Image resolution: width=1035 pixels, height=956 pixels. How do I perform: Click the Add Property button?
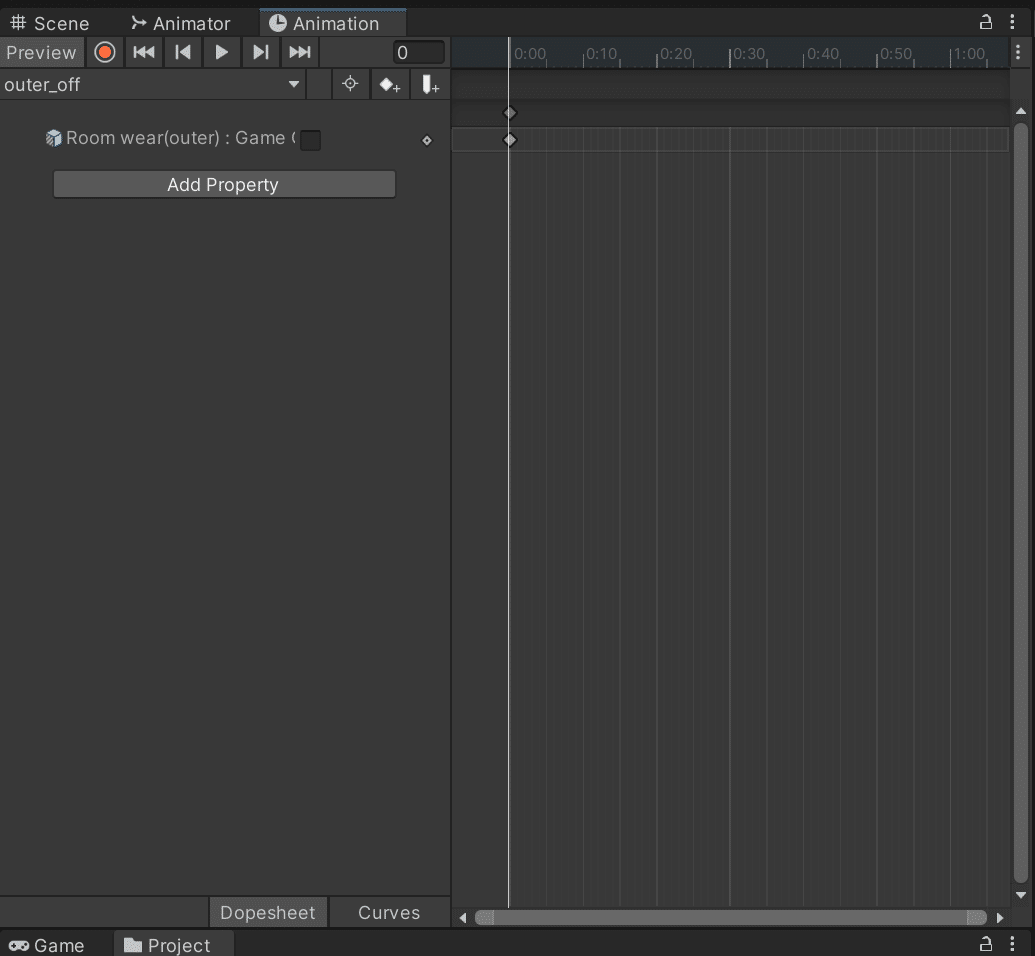point(223,184)
